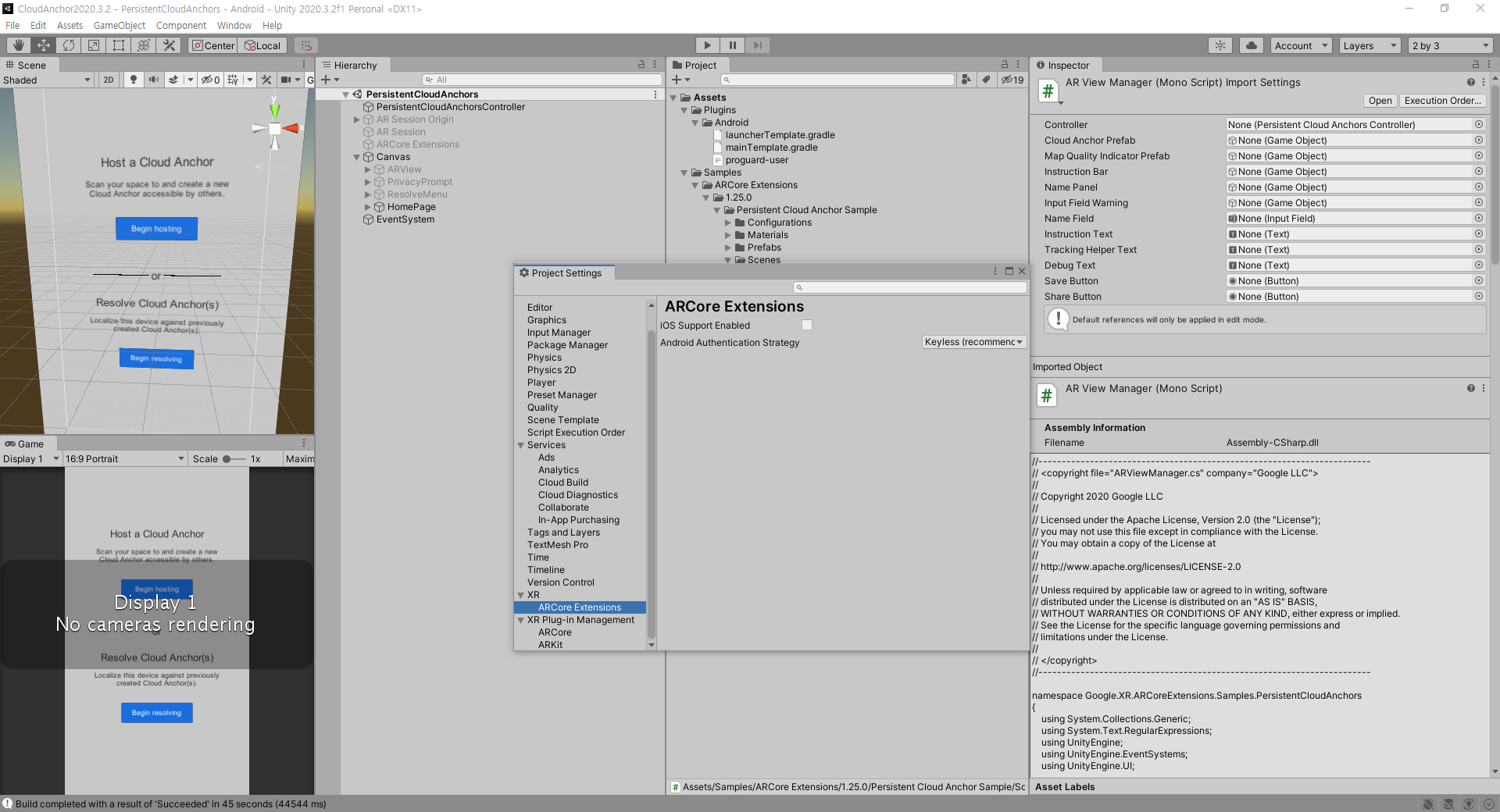The image size is (1500, 812).
Task: Open the Component menu
Action: coord(181,25)
